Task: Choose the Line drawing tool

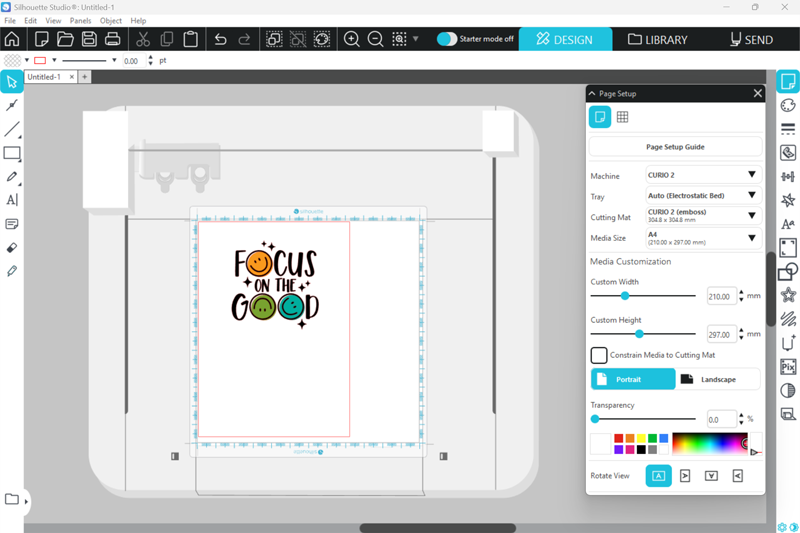Action: pos(12,130)
